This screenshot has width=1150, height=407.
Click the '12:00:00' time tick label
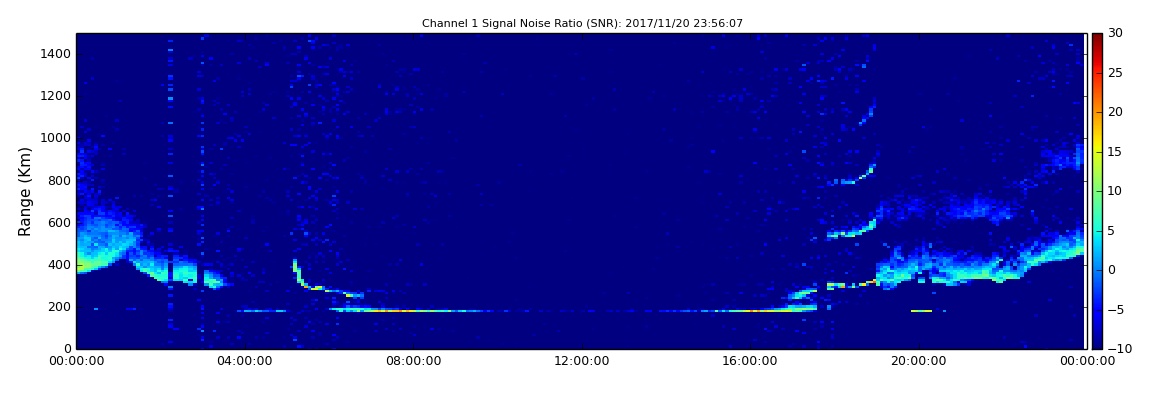tap(581, 361)
